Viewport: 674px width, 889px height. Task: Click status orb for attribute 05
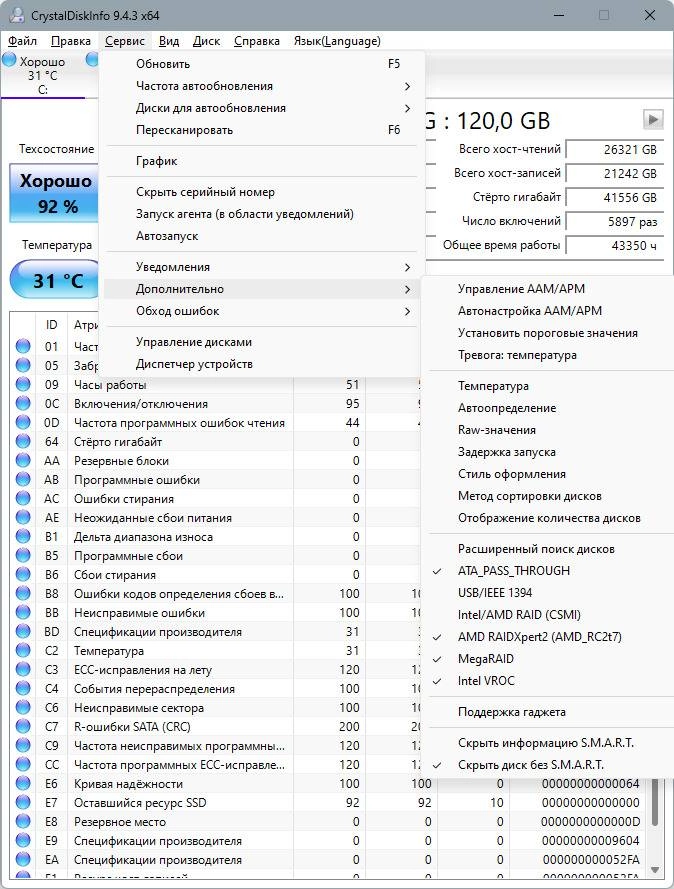(23, 366)
